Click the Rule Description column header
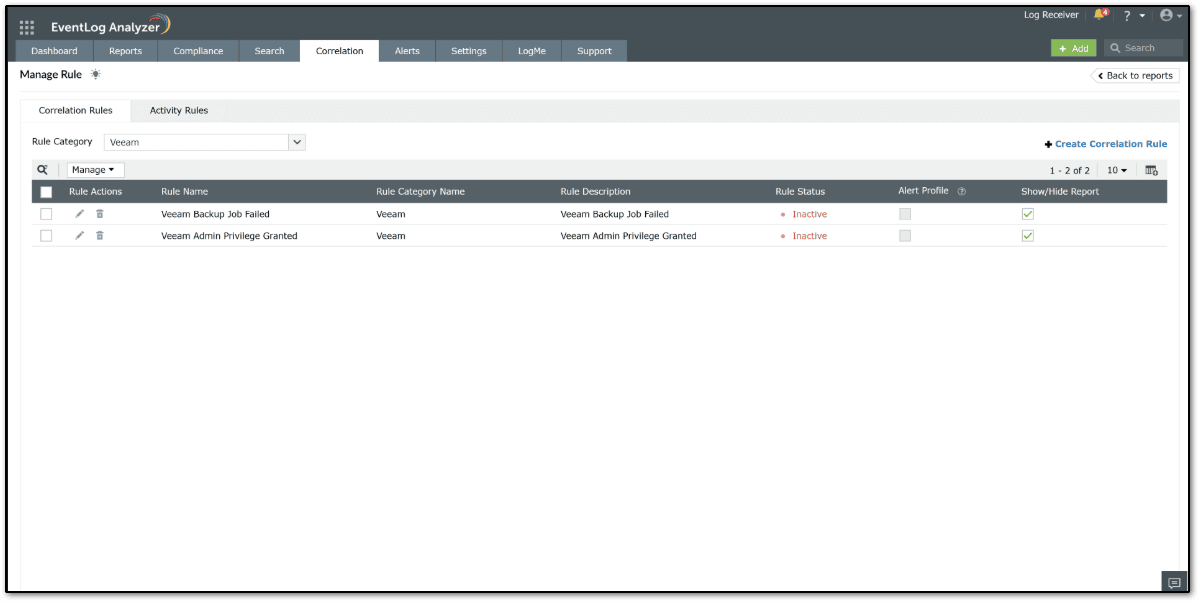 tap(596, 191)
